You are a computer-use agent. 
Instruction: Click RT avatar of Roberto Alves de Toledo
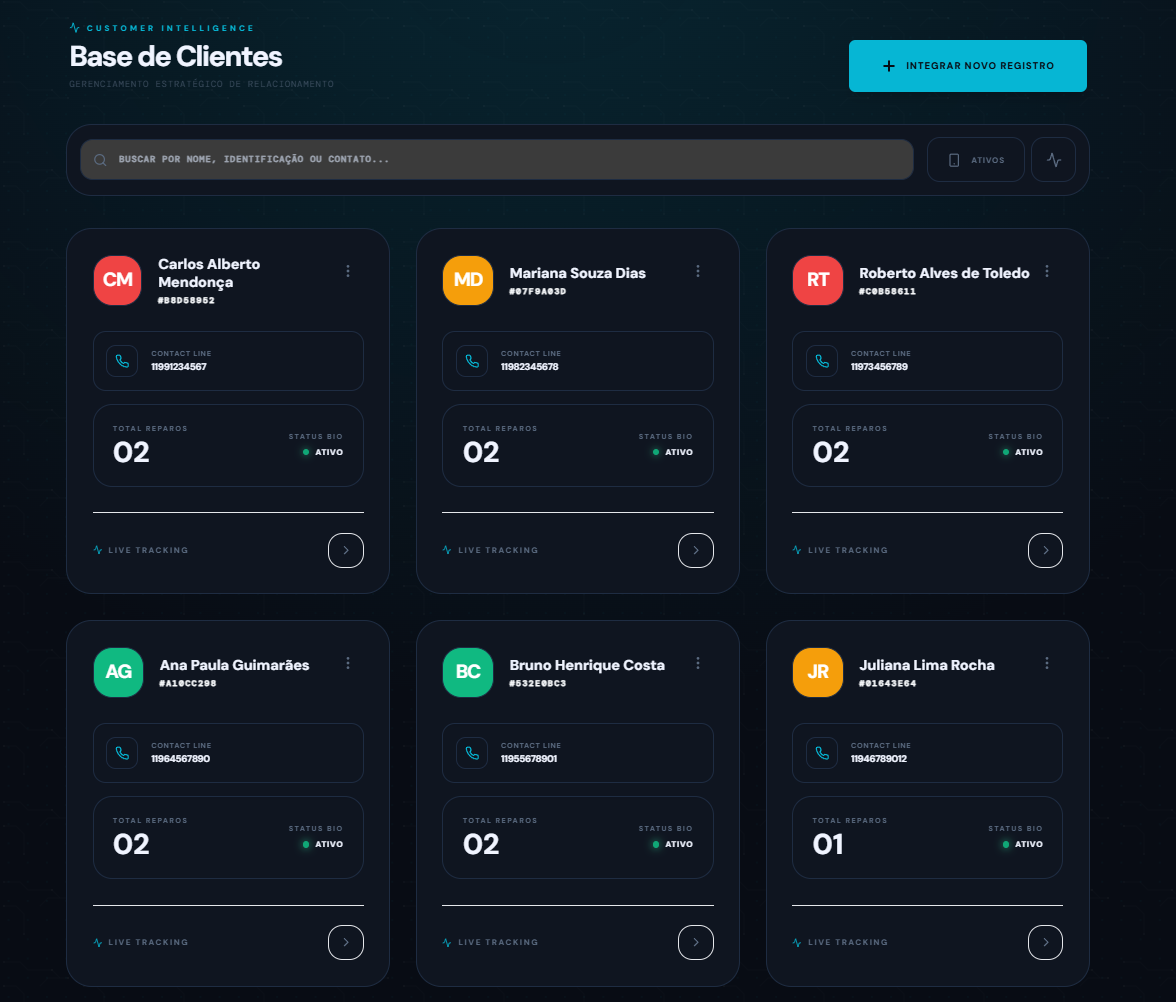pyautogui.click(x=818, y=280)
